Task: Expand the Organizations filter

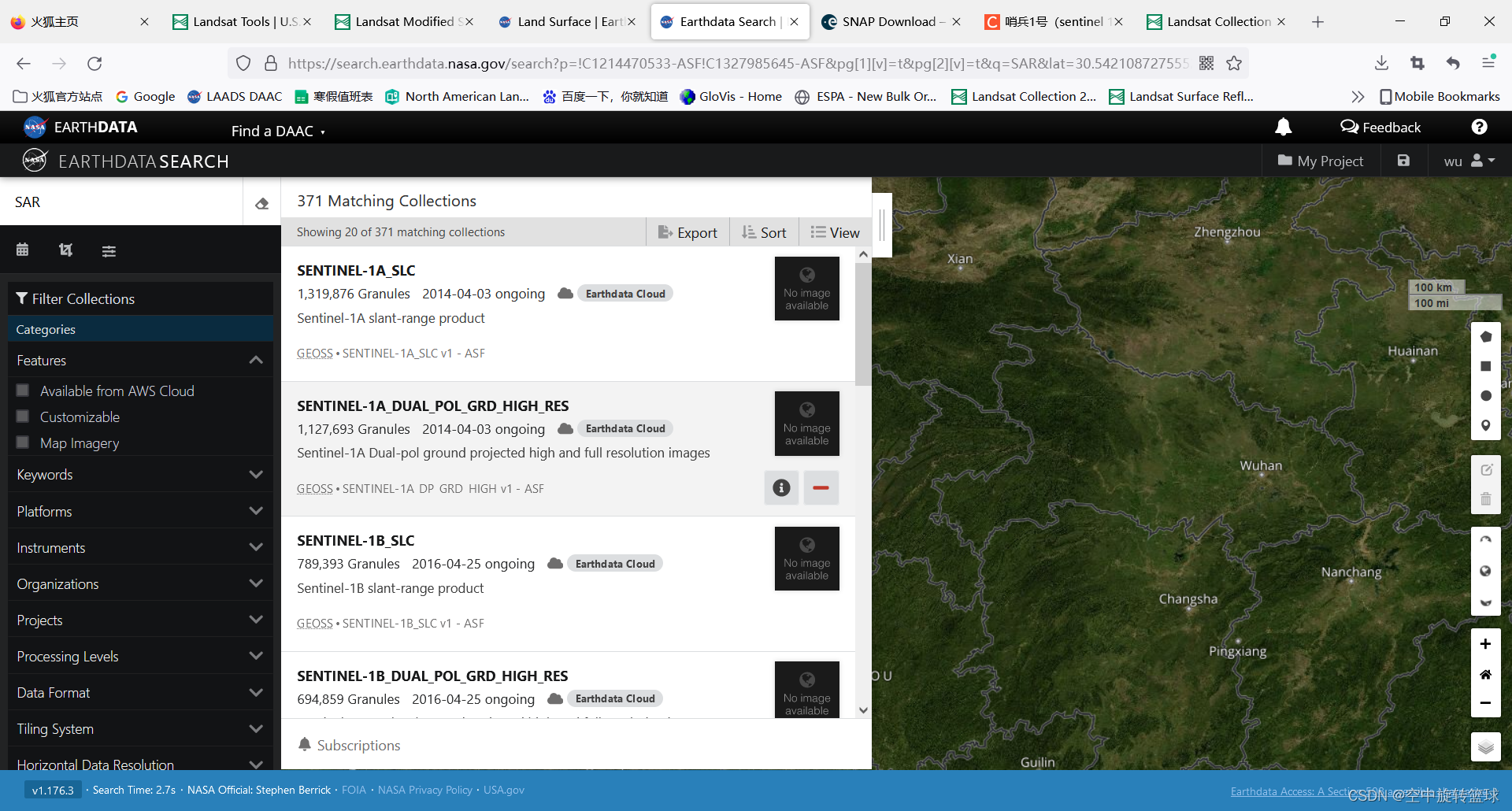Action: pos(140,583)
